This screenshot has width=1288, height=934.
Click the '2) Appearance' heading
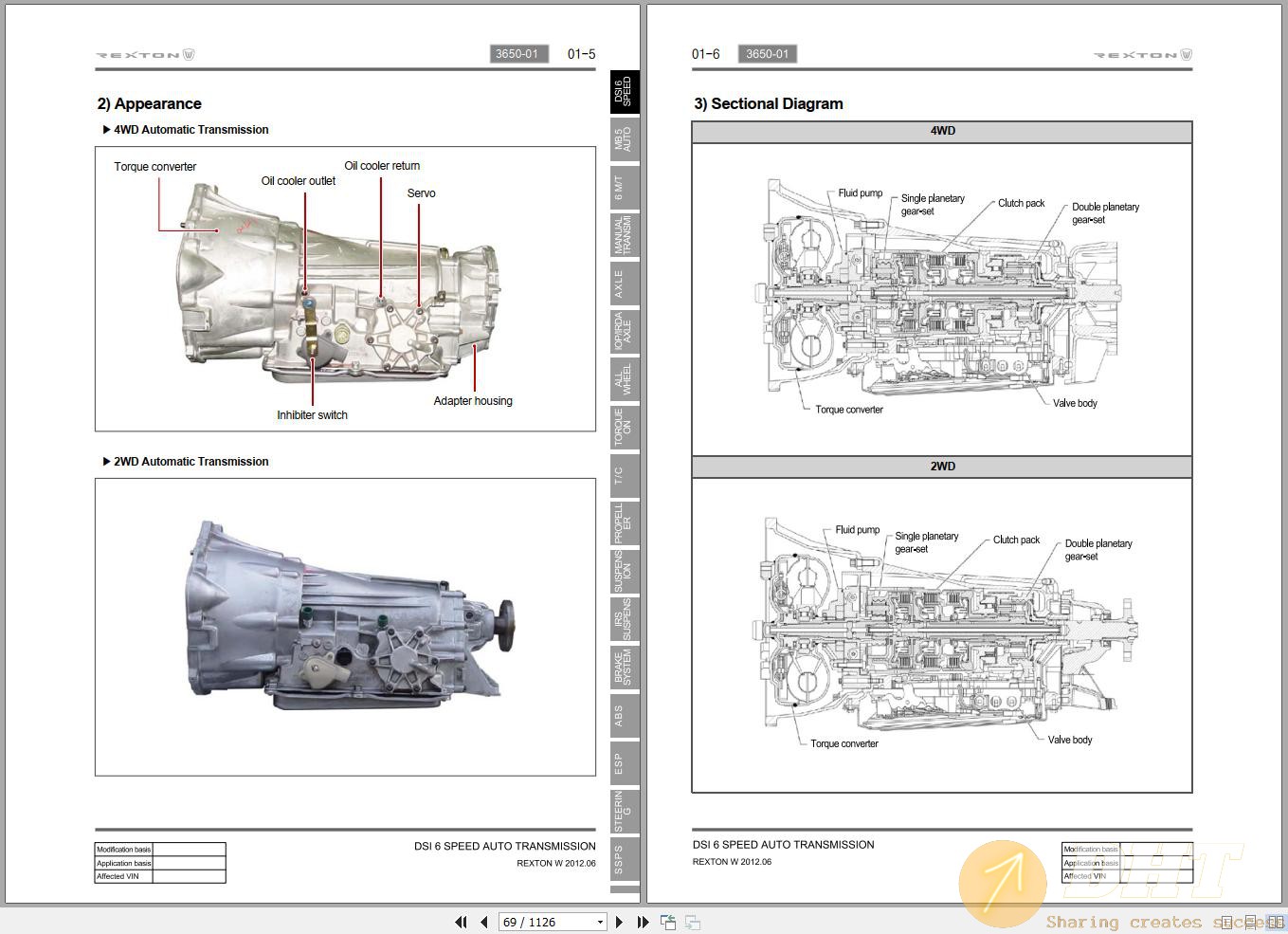149,103
